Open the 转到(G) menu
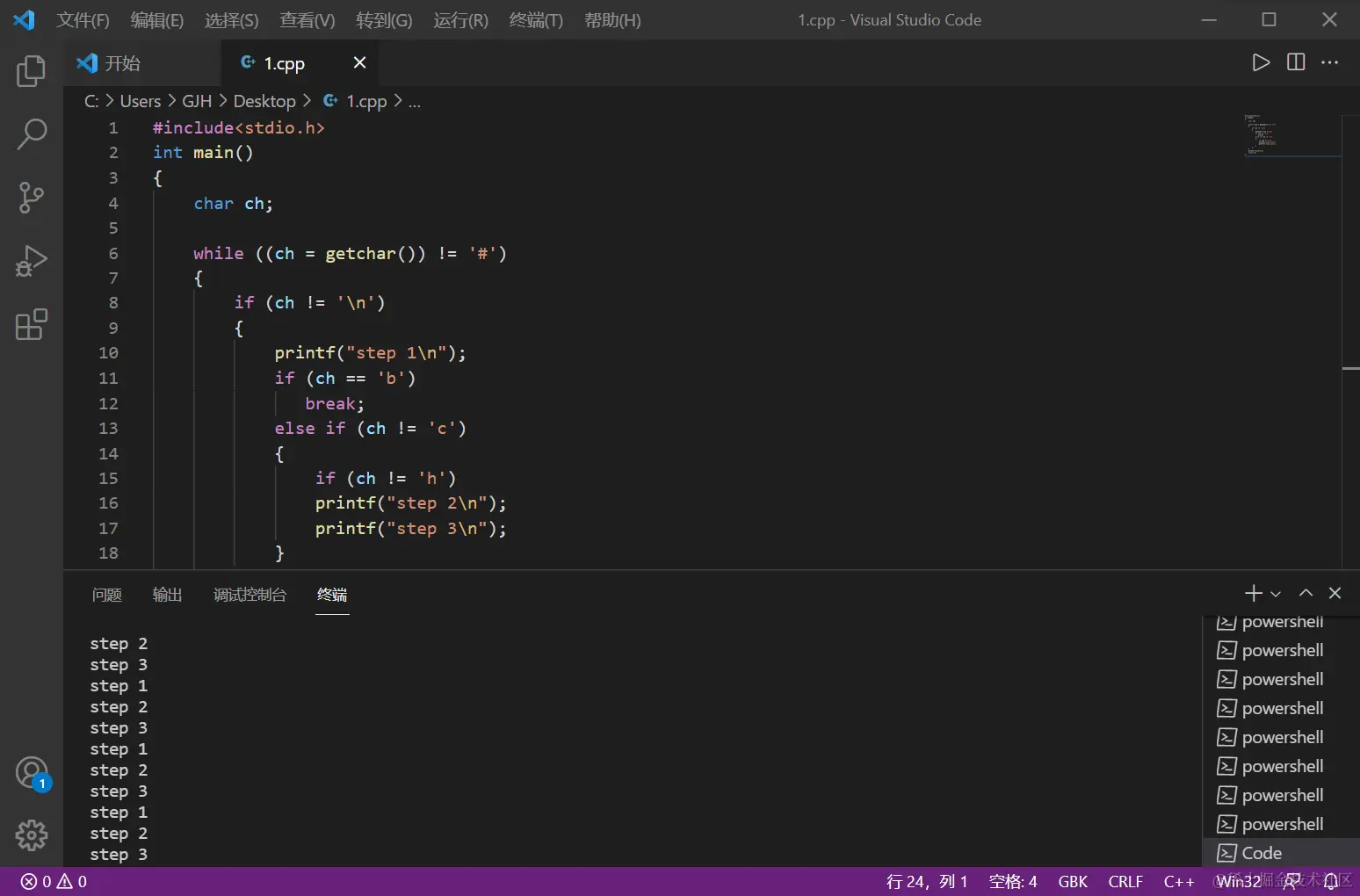 coord(384,20)
